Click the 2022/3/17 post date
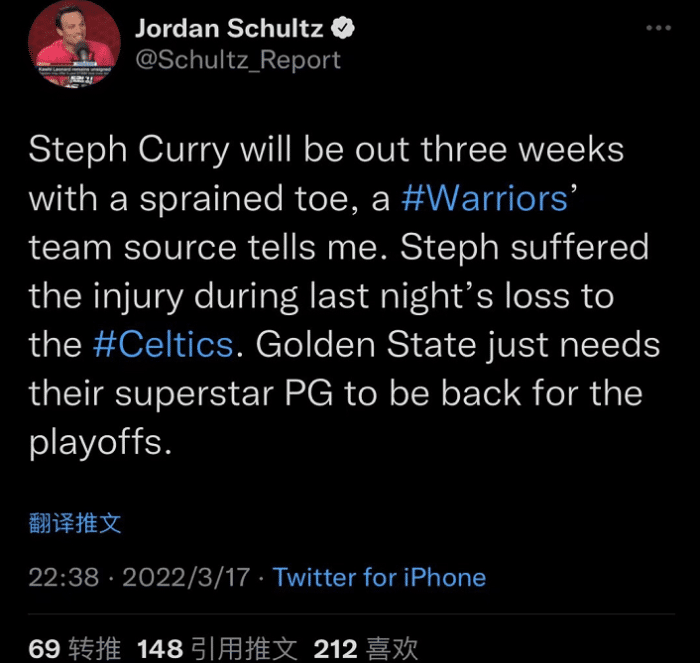This screenshot has width=700, height=663. click(x=188, y=577)
